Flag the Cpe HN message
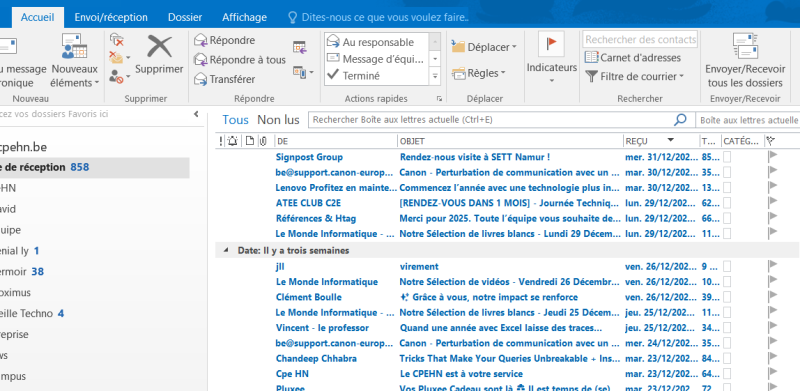The height and width of the screenshot is (391, 800). tap(772, 373)
